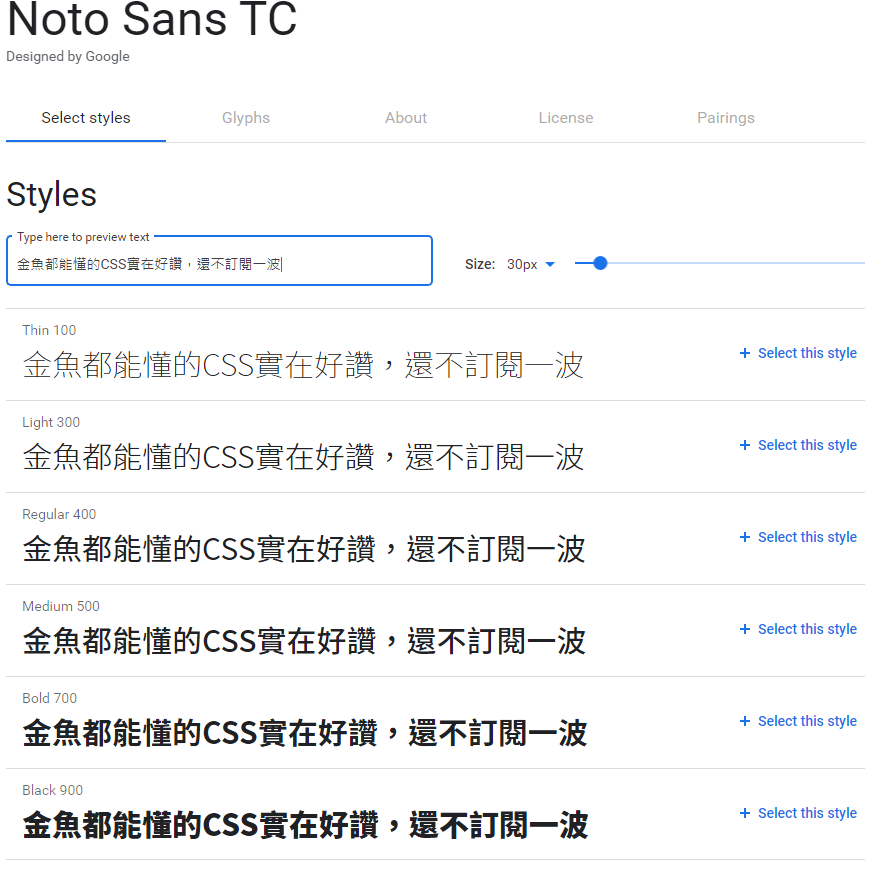This screenshot has width=874, height=875.
Task: Click the Size: label
Action: pos(480,265)
